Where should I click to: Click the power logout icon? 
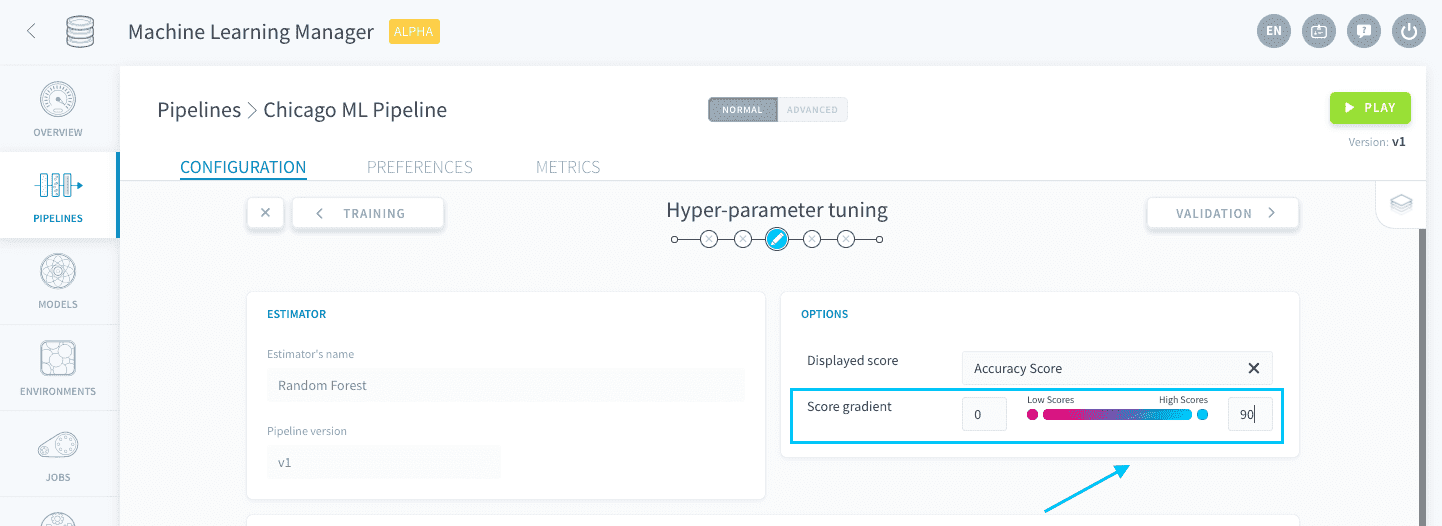[1409, 31]
